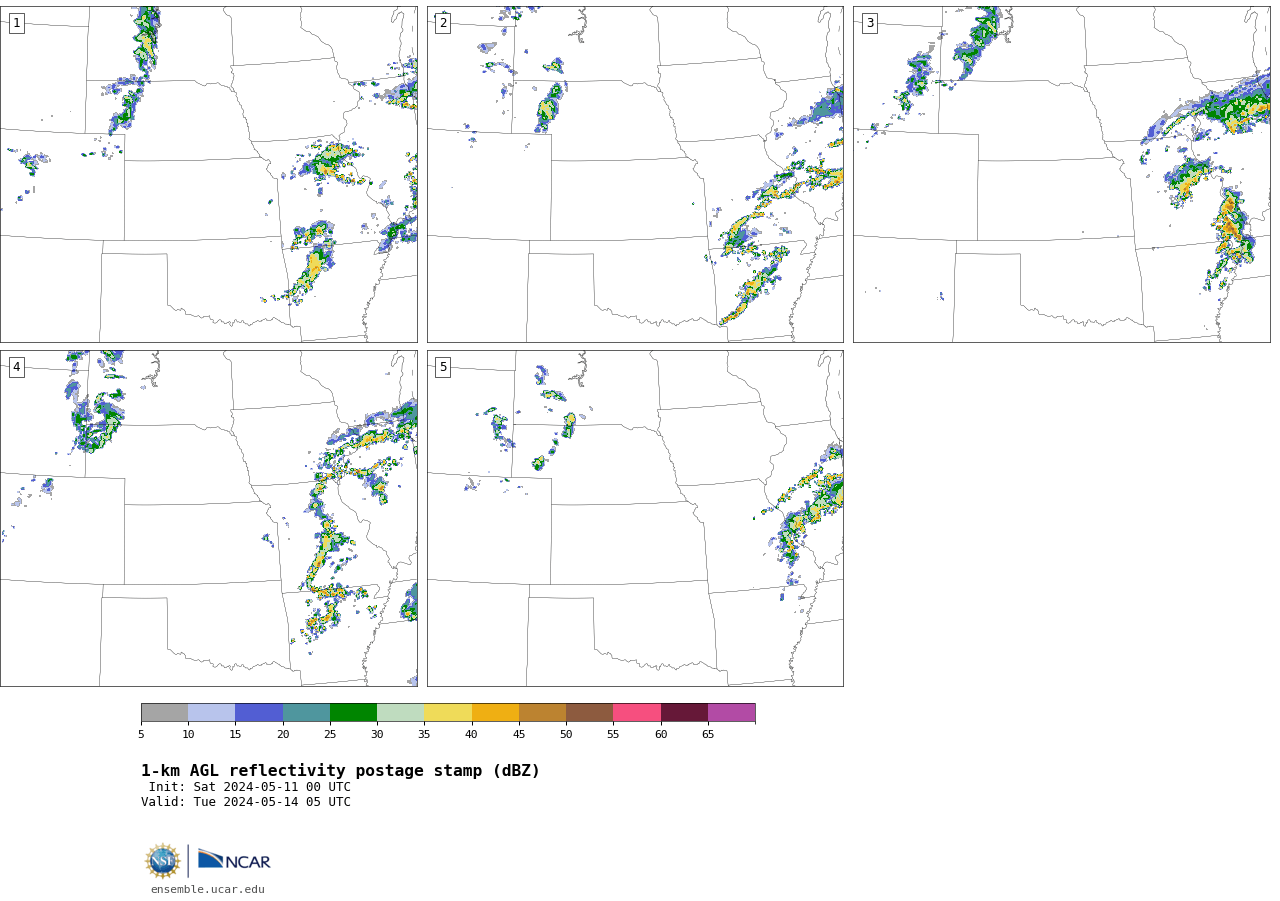Click the 'Init: Sat 2024-05-11 00 UTC' text
This screenshot has width=1280, height=901.
[x=250, y=787]
